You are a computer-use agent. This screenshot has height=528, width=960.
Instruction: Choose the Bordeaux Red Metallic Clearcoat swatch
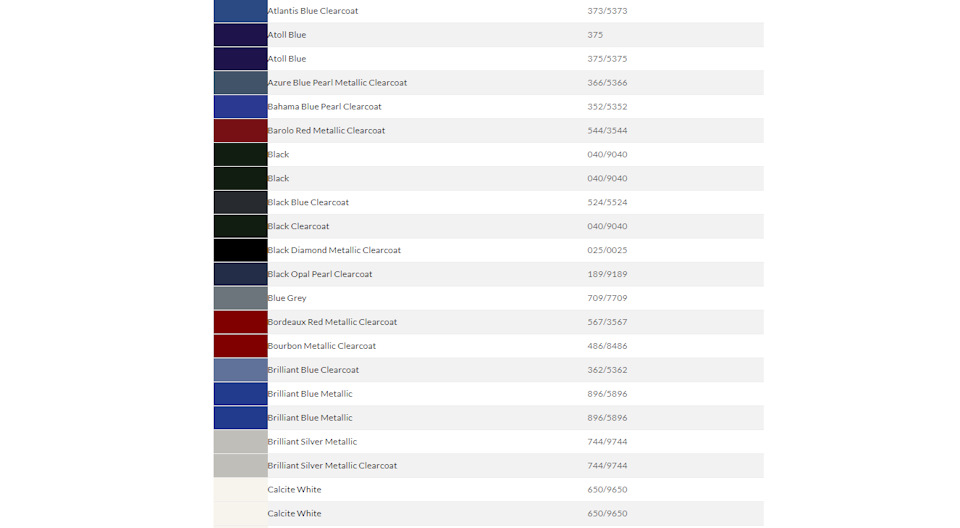tap(240, 322)
